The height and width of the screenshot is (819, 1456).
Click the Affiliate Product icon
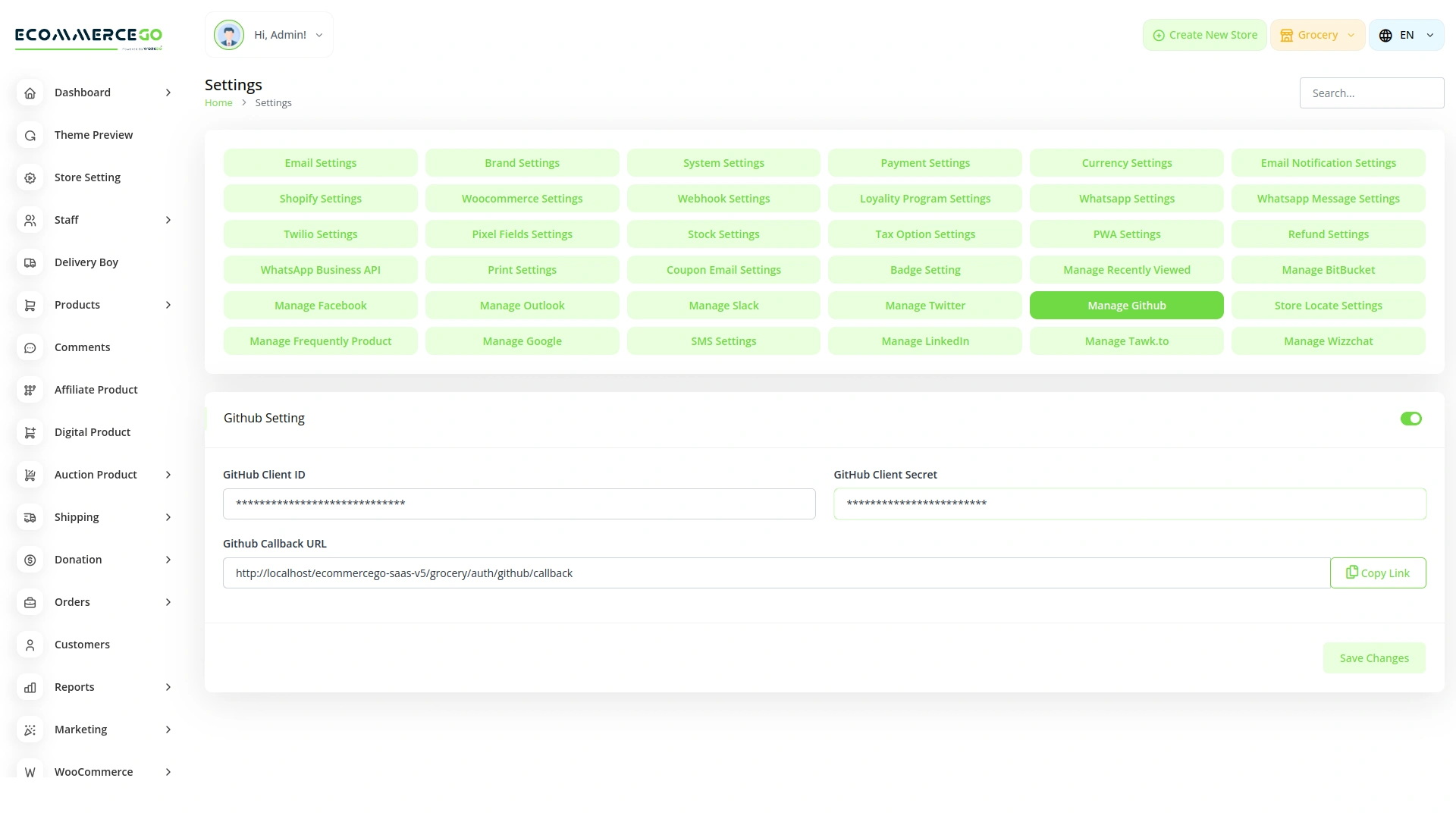[x=30, y=390]
